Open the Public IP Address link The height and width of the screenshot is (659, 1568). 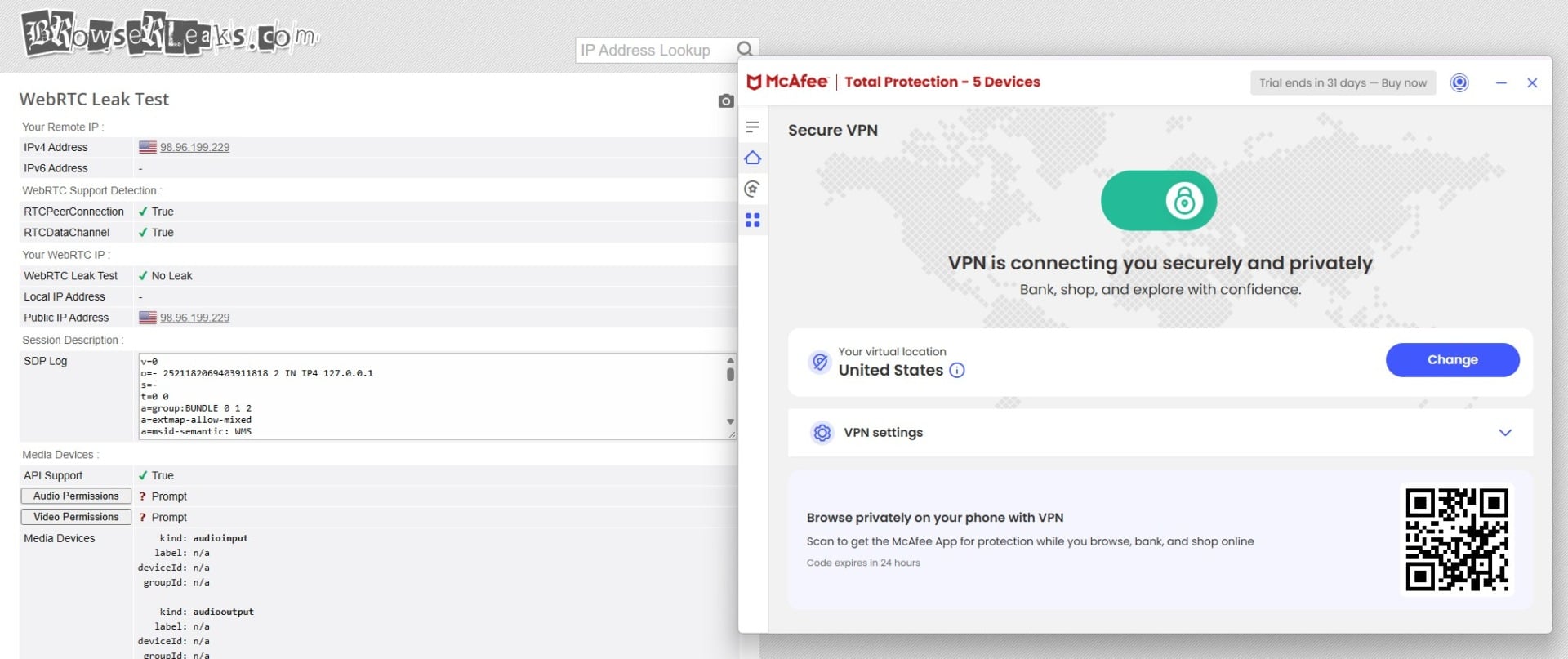pos(194,318)
